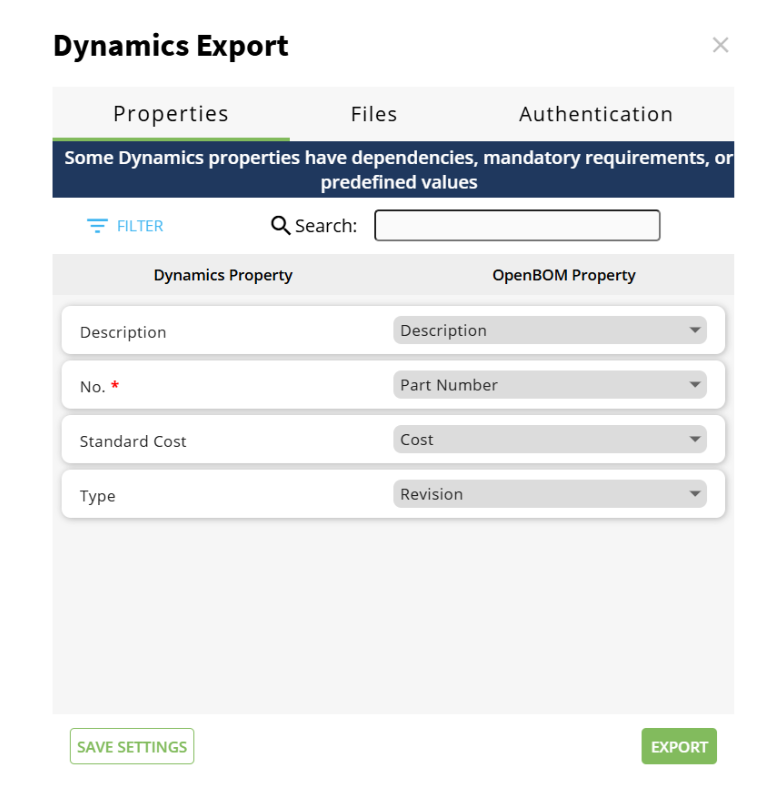Go to the Authentication tab
Viewport: 778px width, 807px height.
[595, 114]
